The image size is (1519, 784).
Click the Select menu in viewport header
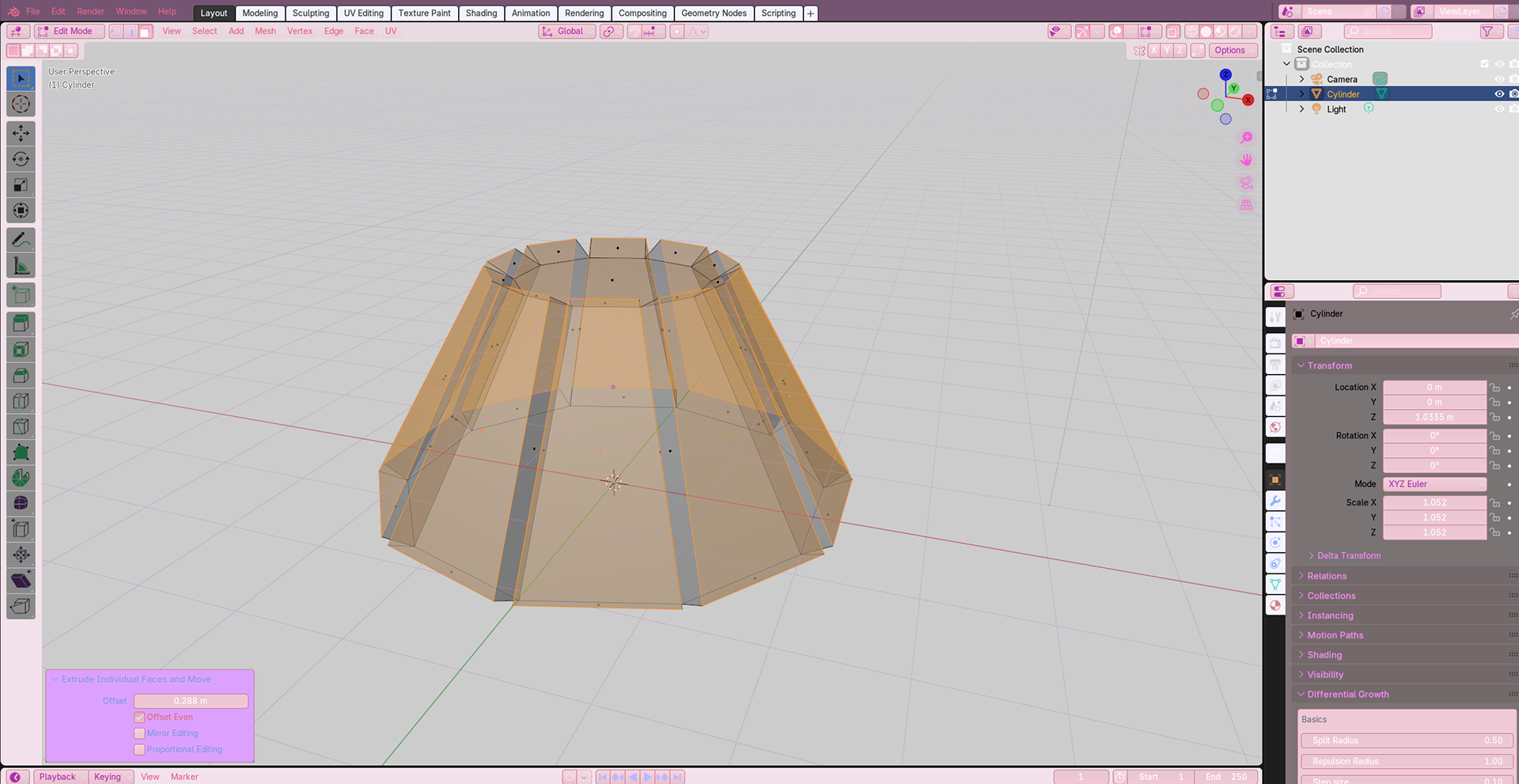[204, 32]
